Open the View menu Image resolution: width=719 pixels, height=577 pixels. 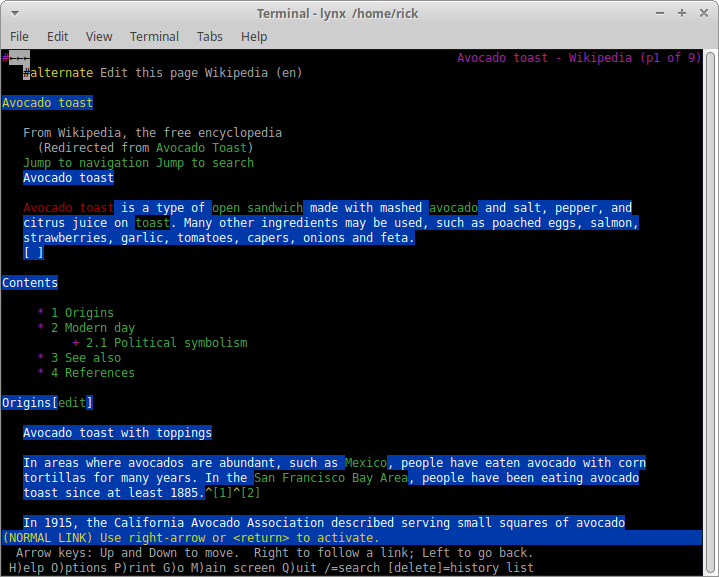[99, 36]
